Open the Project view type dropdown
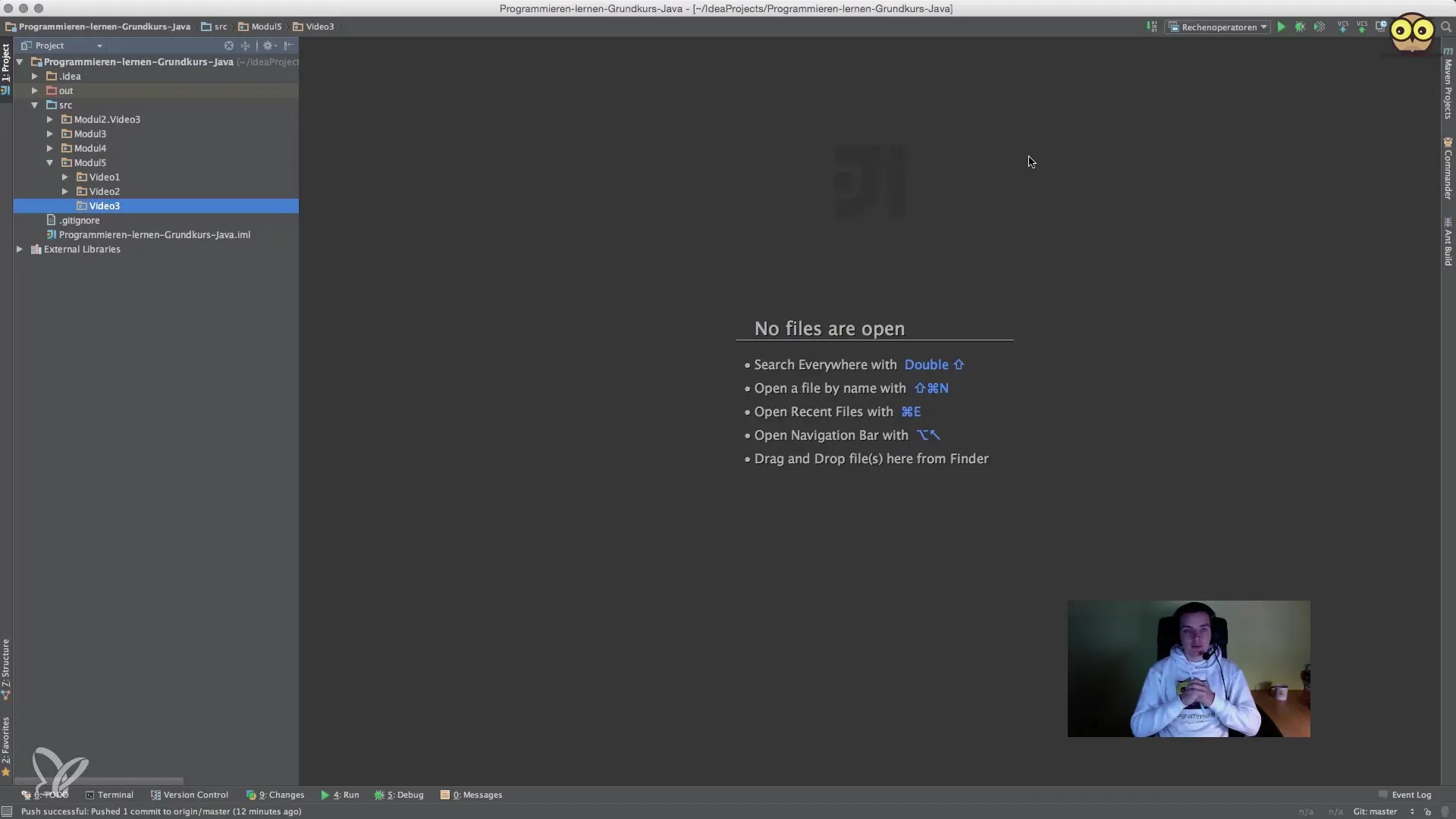1456x819 pixels. [x=62, y=45]
